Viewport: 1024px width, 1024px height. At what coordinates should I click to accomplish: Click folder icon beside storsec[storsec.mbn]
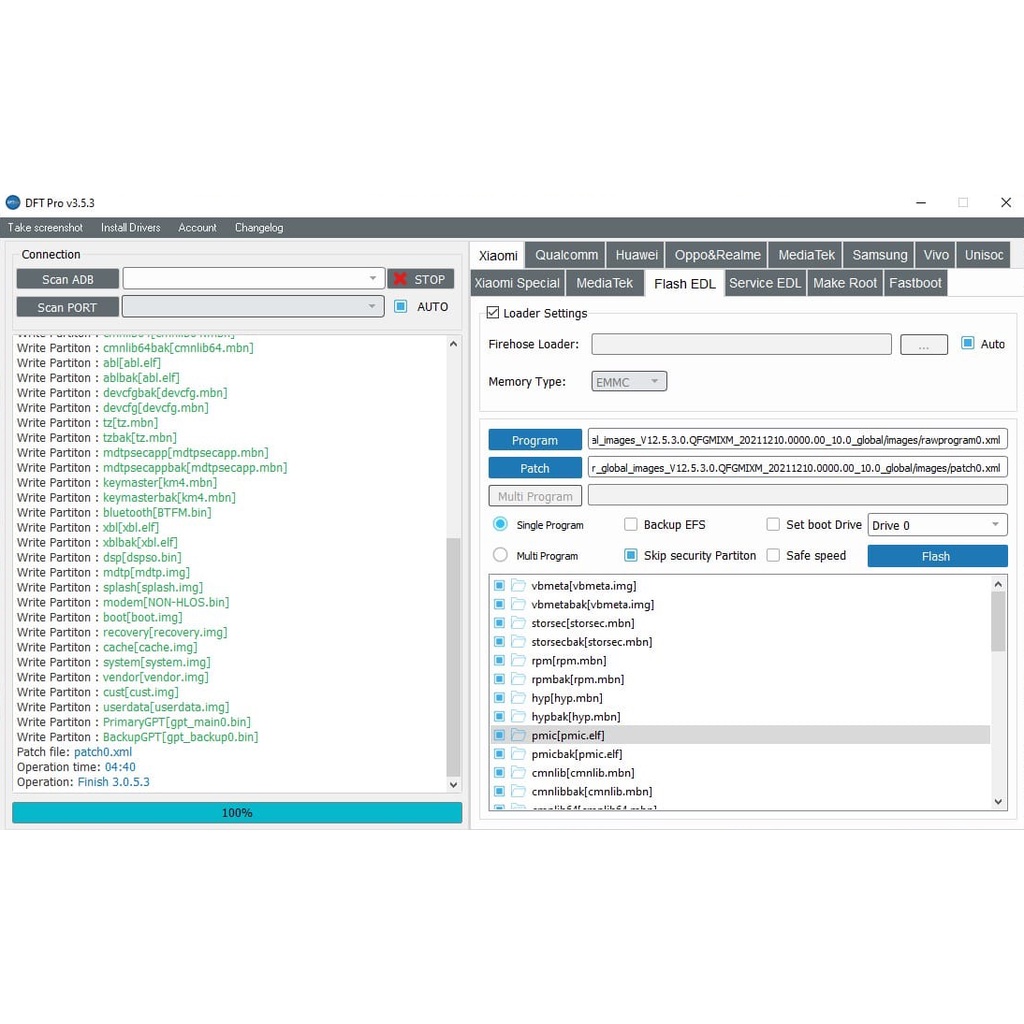coord(518,622)
